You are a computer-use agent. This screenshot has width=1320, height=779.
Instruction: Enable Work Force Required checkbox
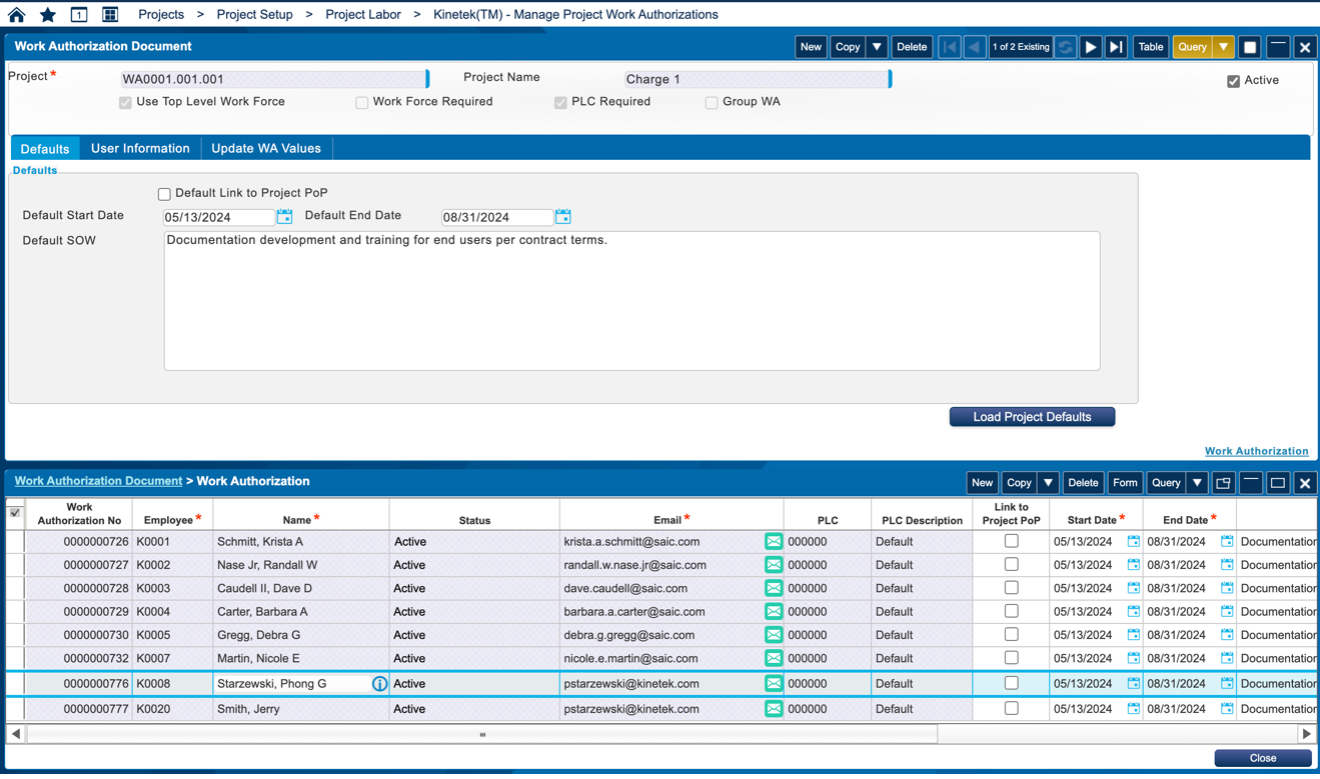coord(362,102)
